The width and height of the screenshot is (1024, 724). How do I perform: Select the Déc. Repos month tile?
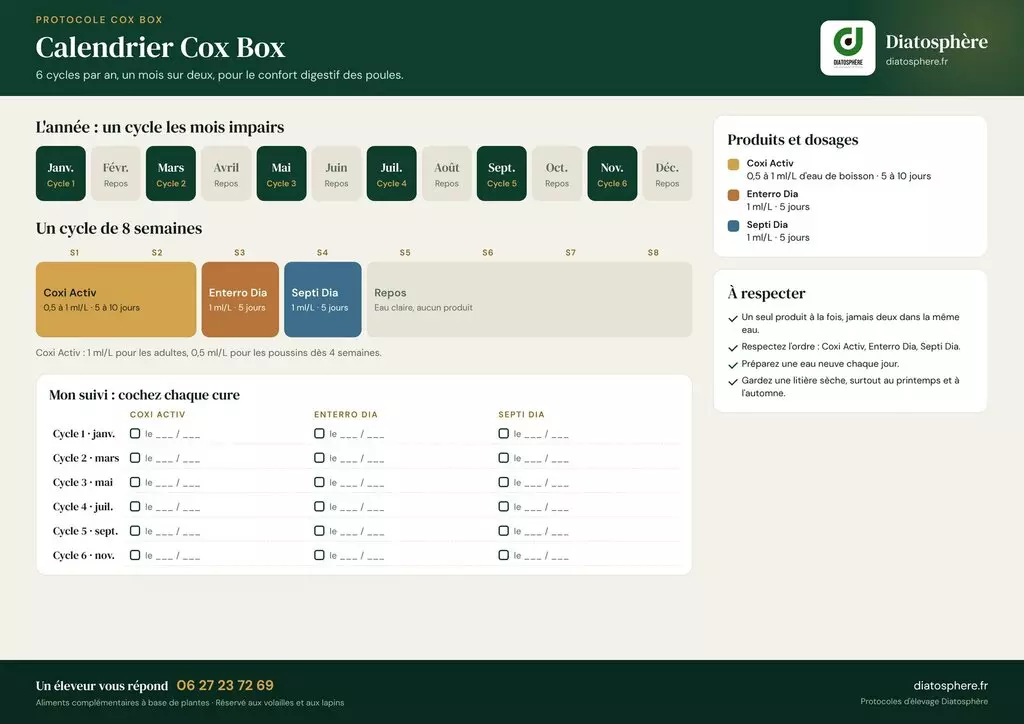[x=667, y=174]
